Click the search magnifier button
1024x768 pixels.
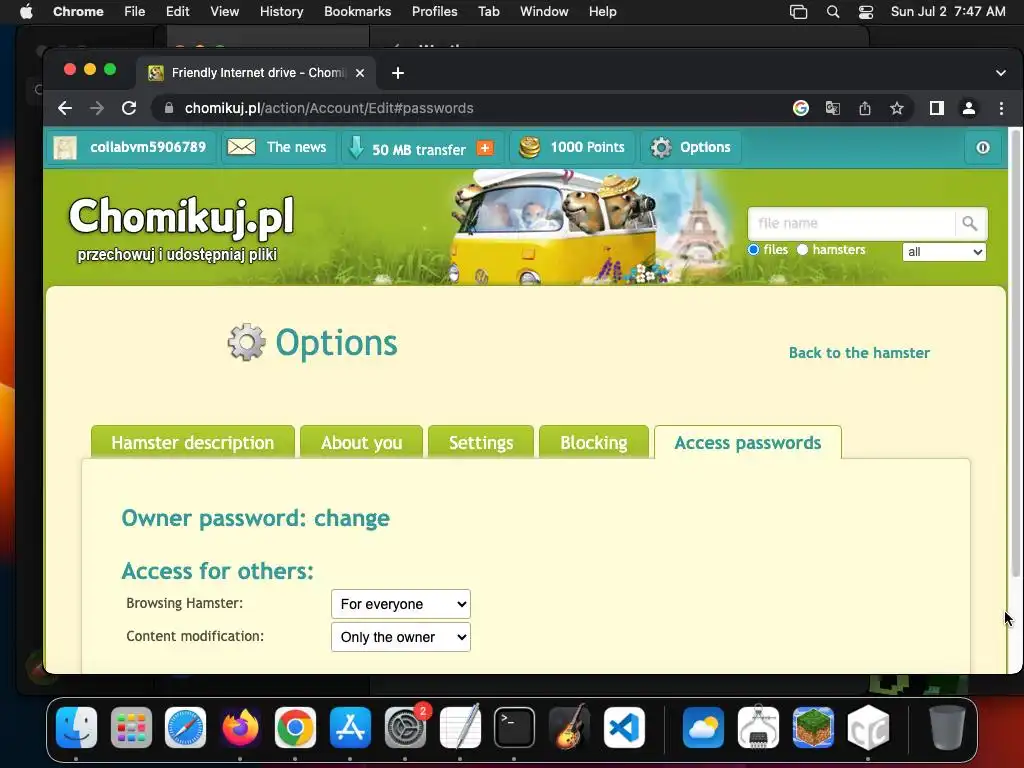pos(970,223)
